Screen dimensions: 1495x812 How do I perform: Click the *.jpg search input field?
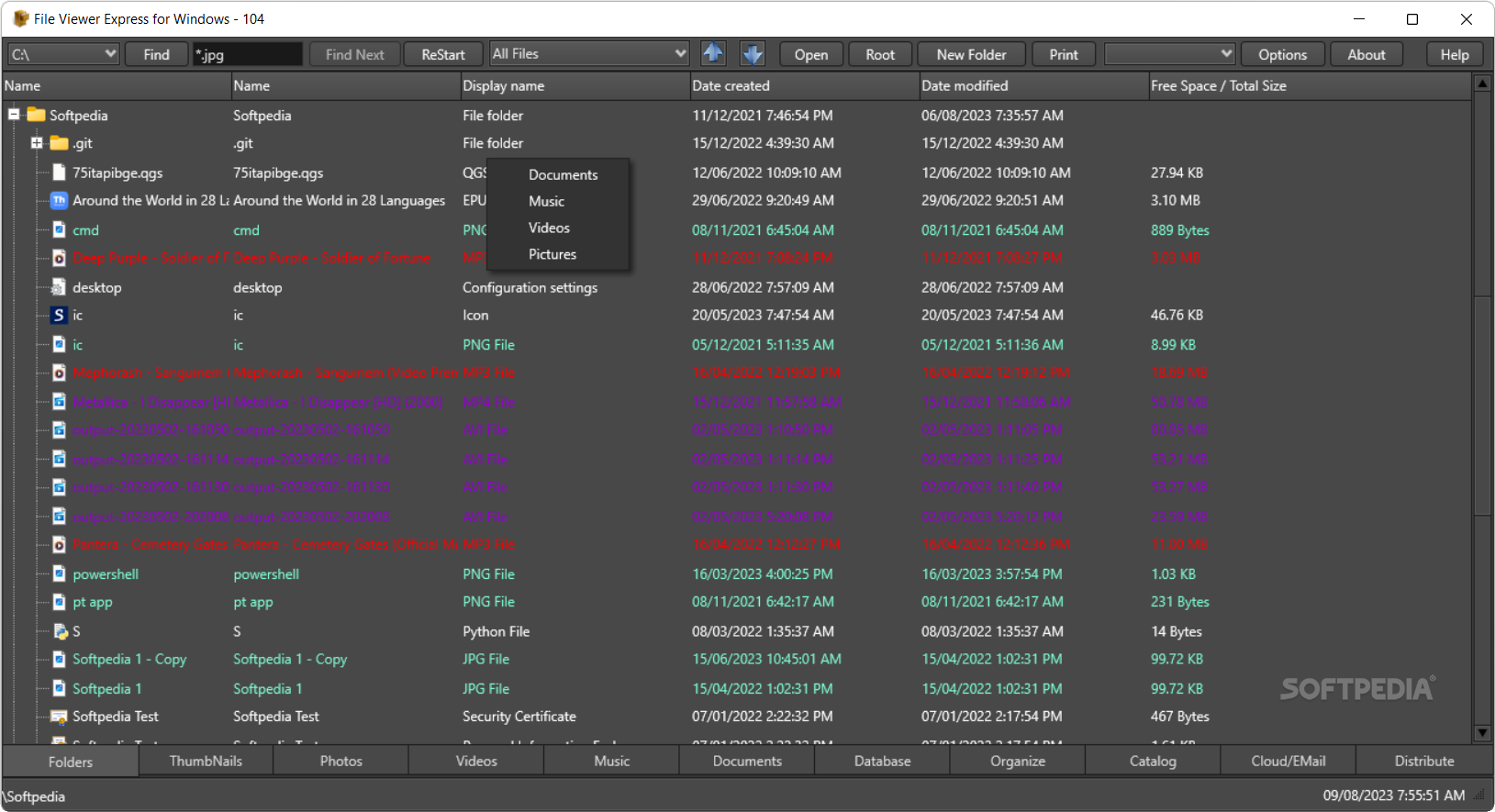(x=247, y=54)
